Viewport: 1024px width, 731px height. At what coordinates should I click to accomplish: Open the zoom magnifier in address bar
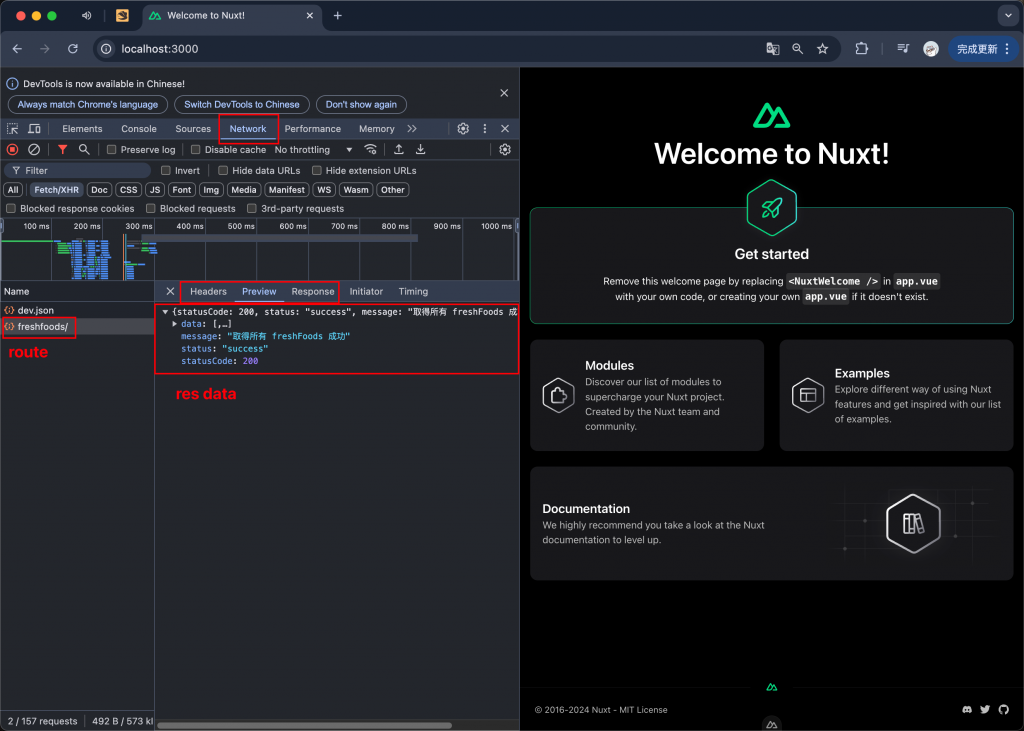(x=797, y=49)
